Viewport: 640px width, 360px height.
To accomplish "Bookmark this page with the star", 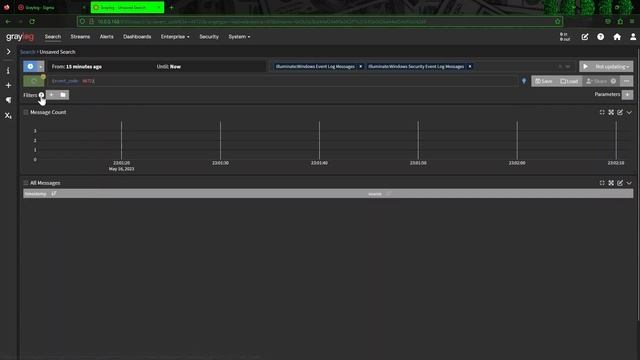I will (558, 22).
